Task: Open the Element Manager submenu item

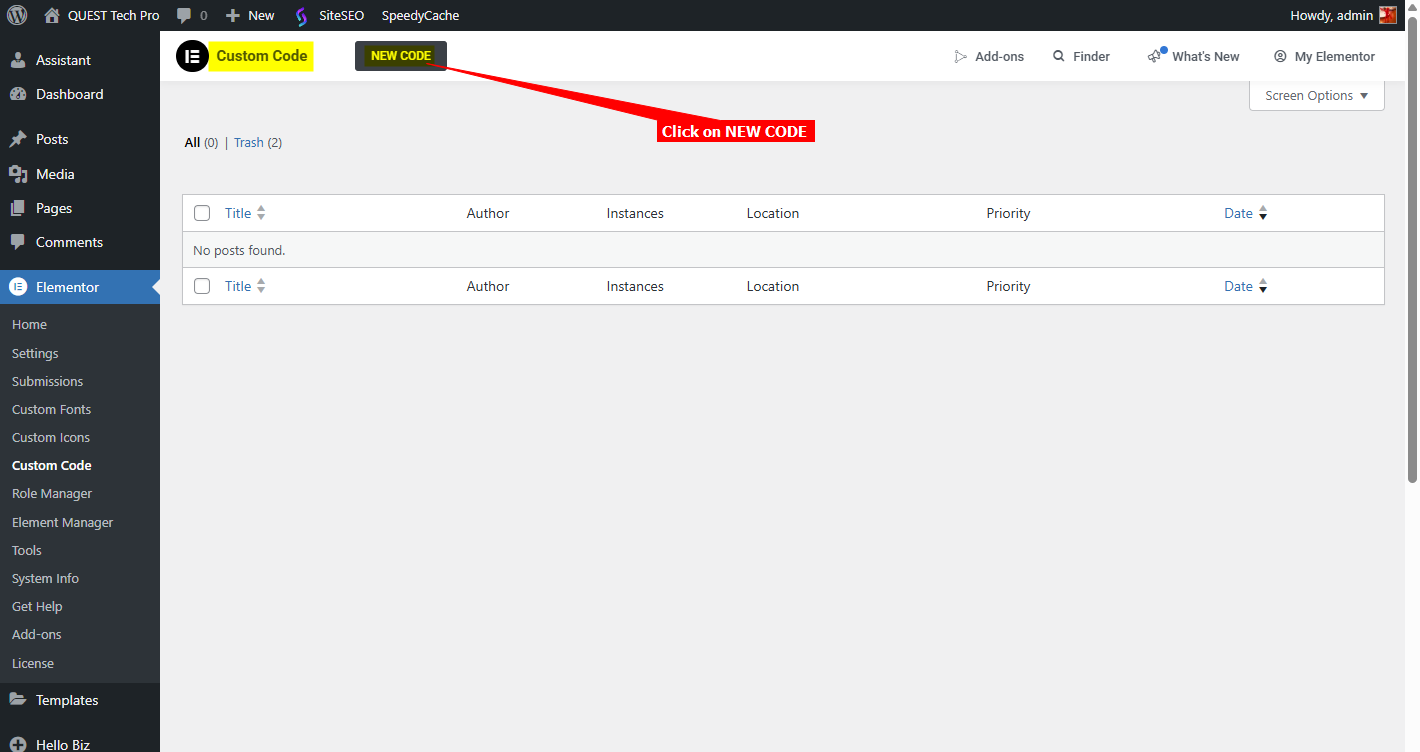Action: [x=62, y=522]
